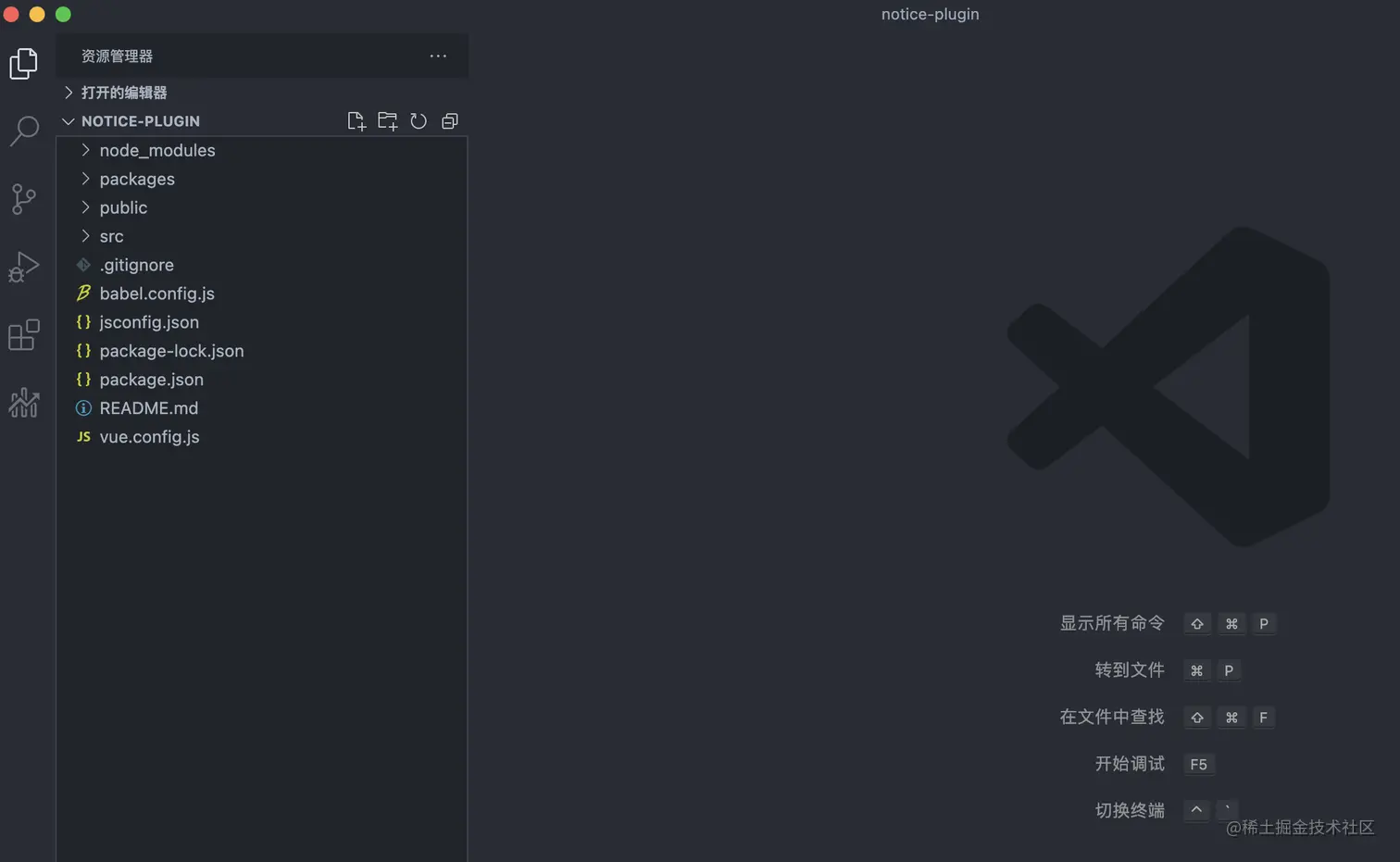The image size is (1400, 862).
Task: Open the Source Control view
Action: pos(24,199)
